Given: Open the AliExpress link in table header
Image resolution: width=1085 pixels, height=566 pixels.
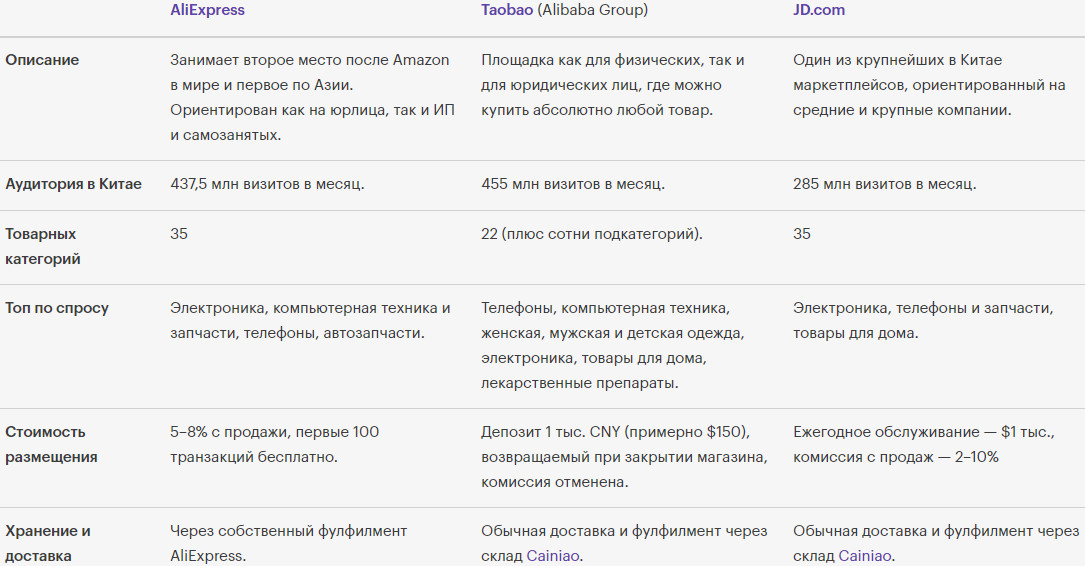Looking at the screenshot, I should pyautogui.click(x=207, y=10).
